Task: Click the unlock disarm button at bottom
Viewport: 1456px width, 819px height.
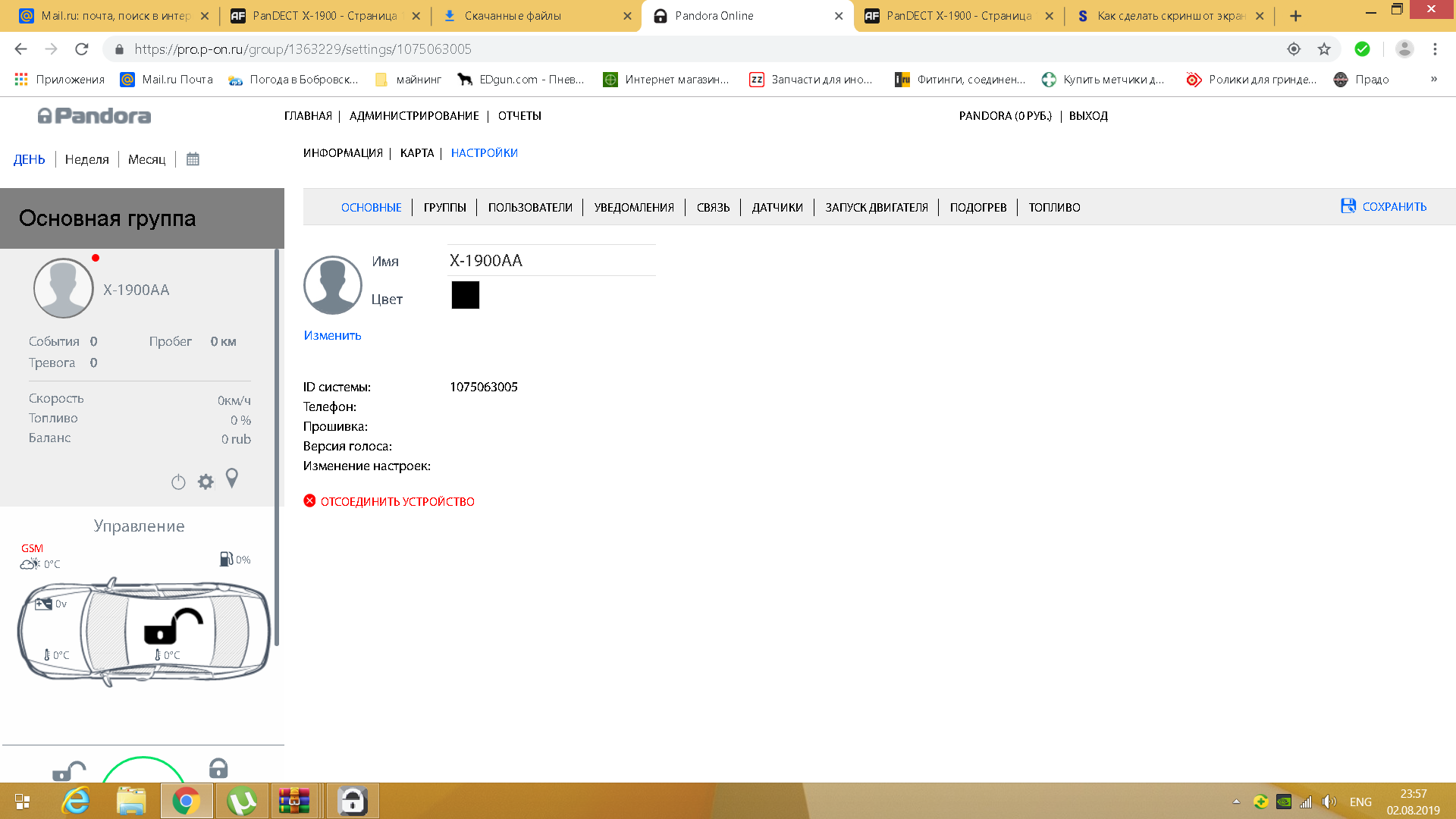Action: (69, 771)
